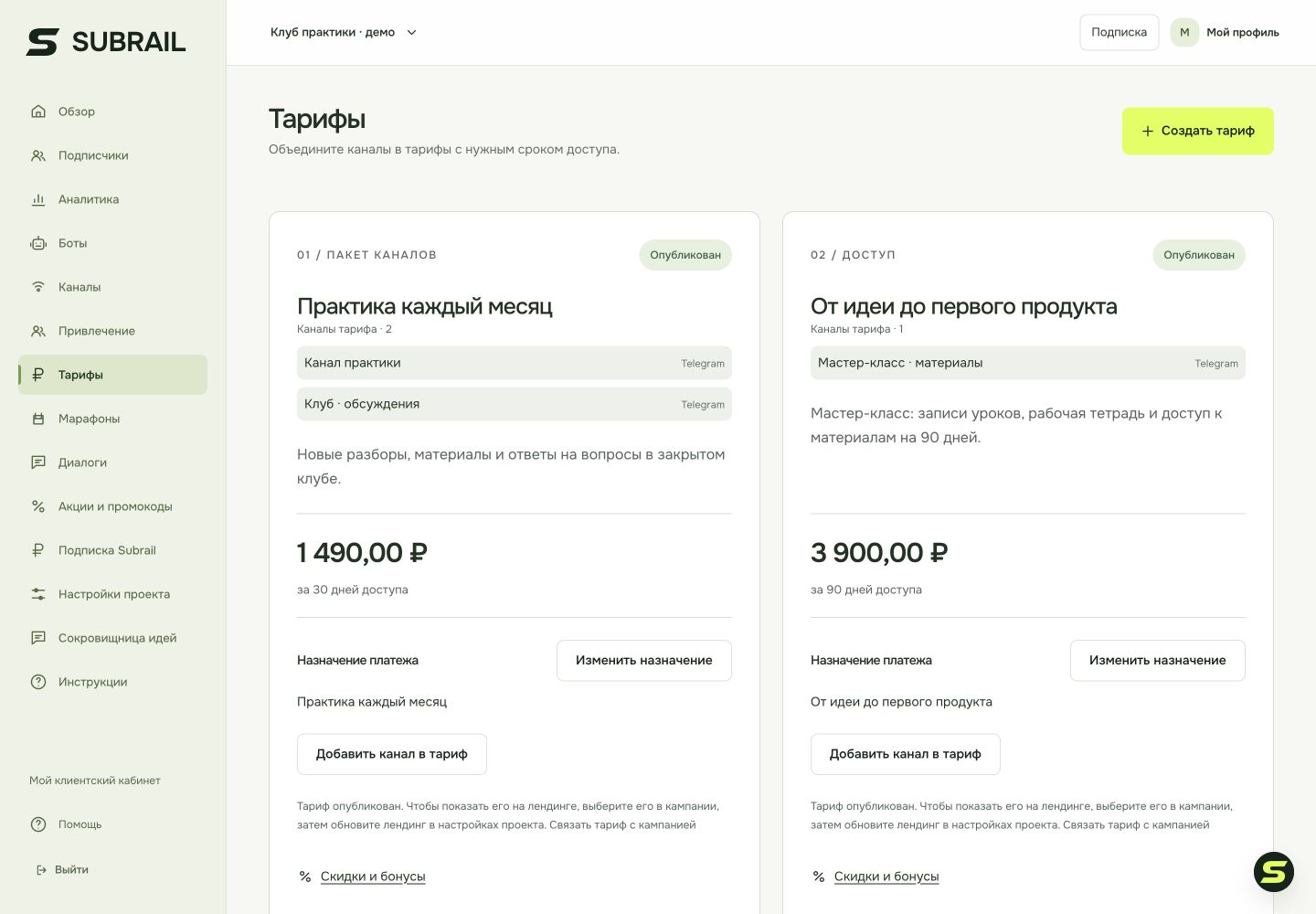Click the Создать тариф button
Image resolution: width=1316 pixels, height=914 pixels.
click(x=1198, y=131)
